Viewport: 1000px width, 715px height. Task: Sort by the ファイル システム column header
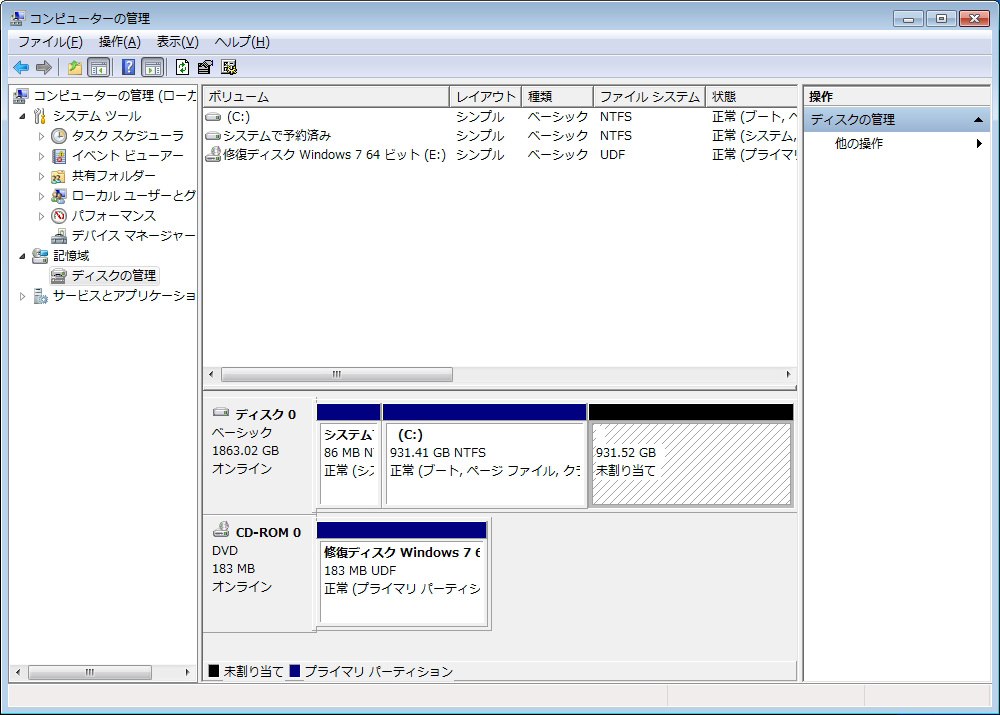tap(649, 97)
